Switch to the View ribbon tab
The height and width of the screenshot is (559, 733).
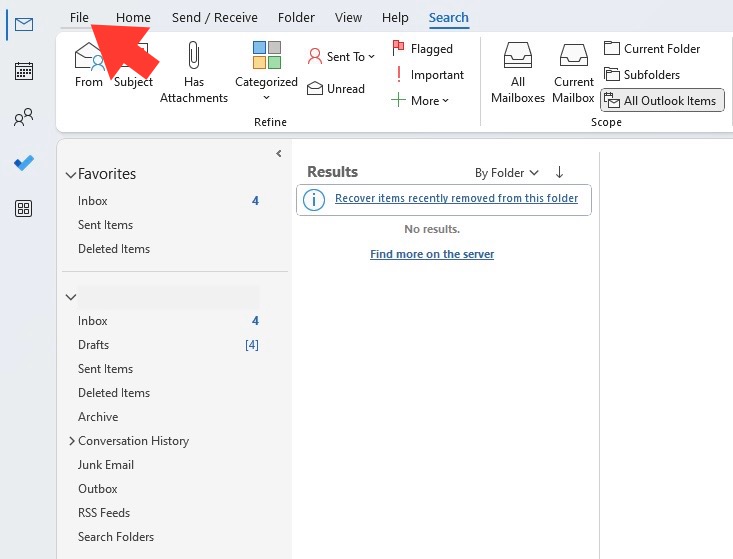click(x=348, y=17)
